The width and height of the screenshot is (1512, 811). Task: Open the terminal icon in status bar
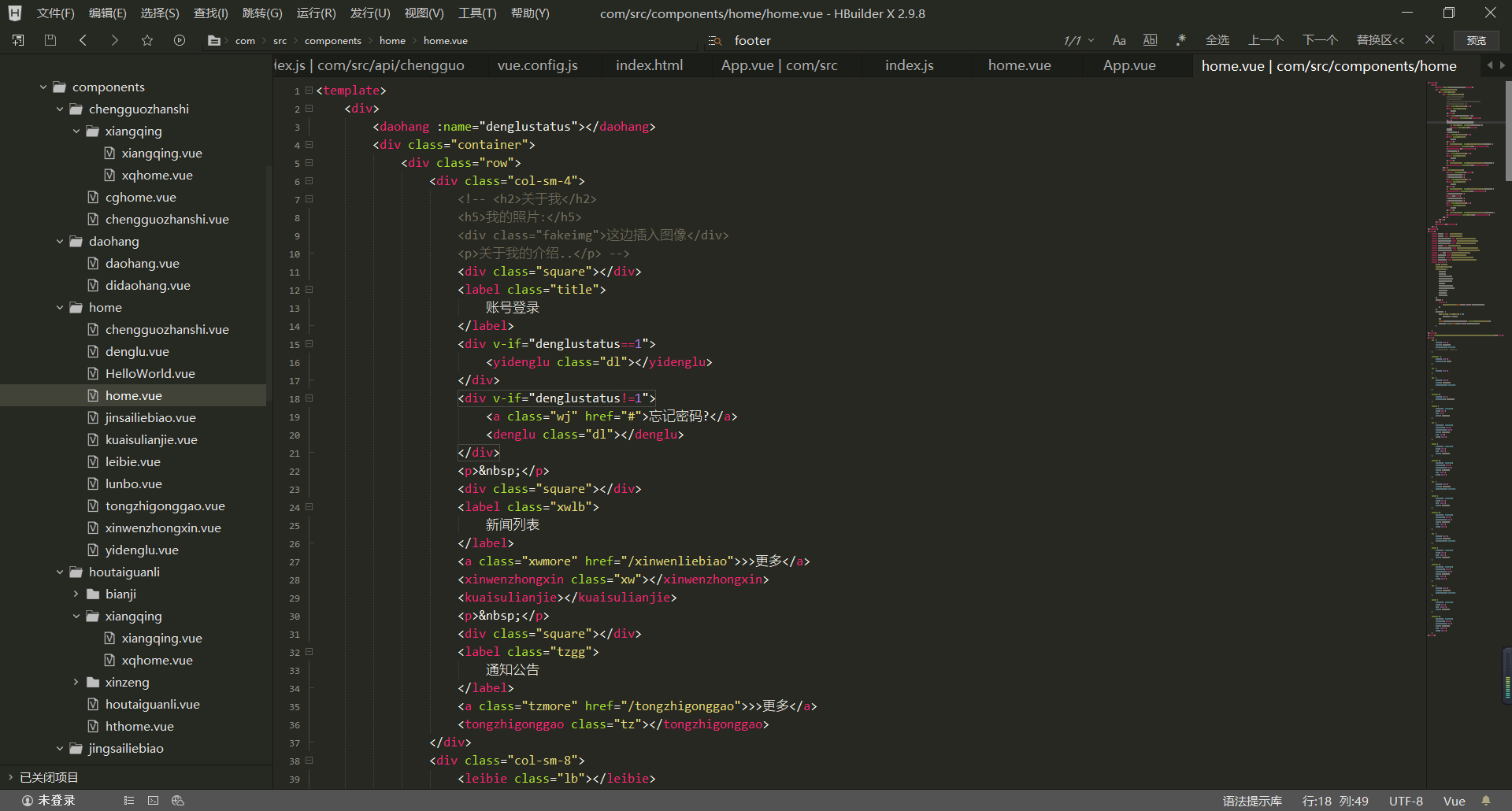(x=154, y=801)
